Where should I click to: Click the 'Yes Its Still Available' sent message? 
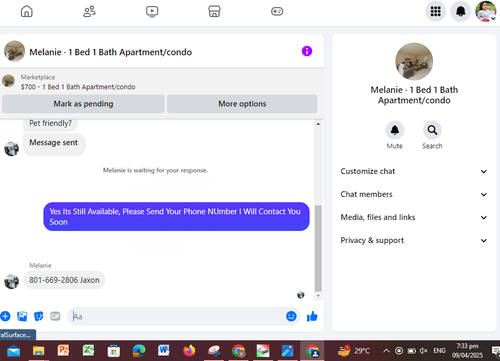pos(176,217)
